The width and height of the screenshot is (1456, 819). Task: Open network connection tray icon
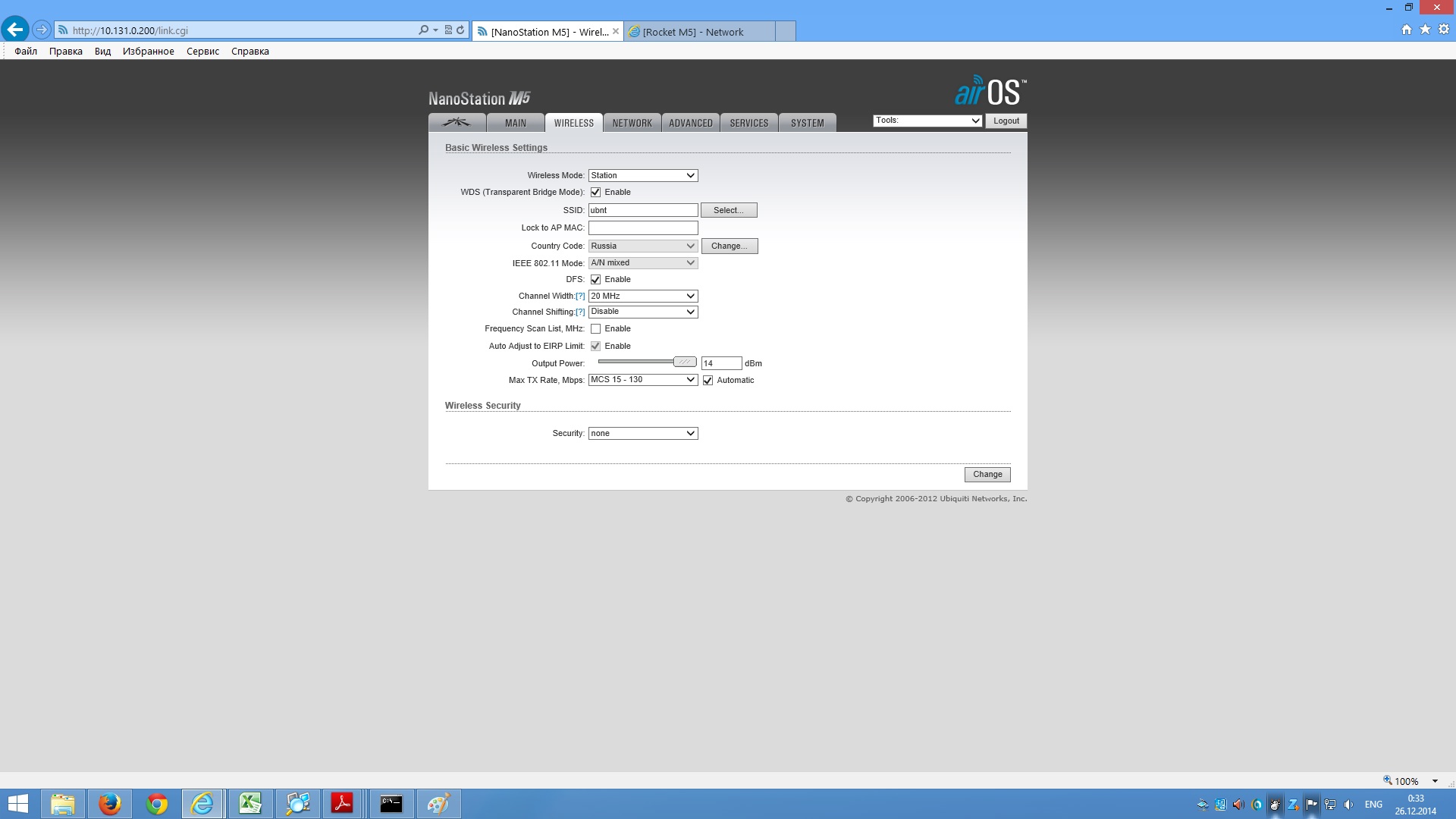(x=1330, y=805)
